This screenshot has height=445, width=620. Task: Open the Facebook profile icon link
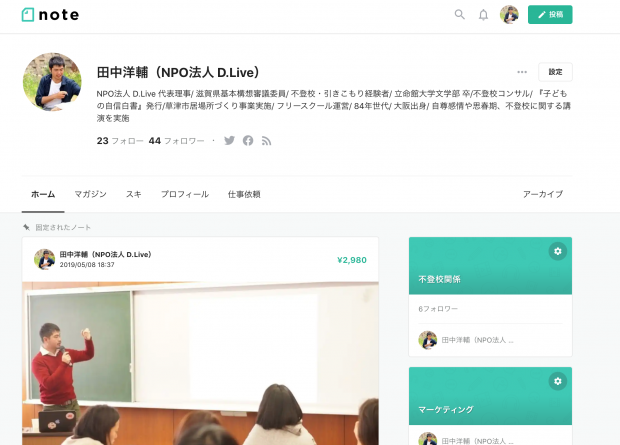(248, 140)
